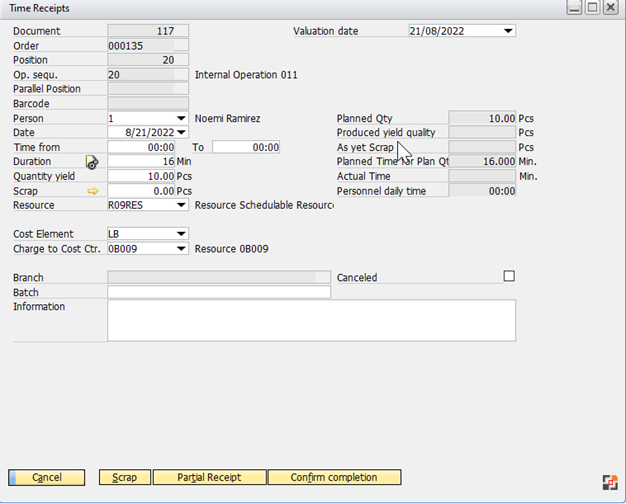Close the Time Receipts window

click(x=611, y=8)
